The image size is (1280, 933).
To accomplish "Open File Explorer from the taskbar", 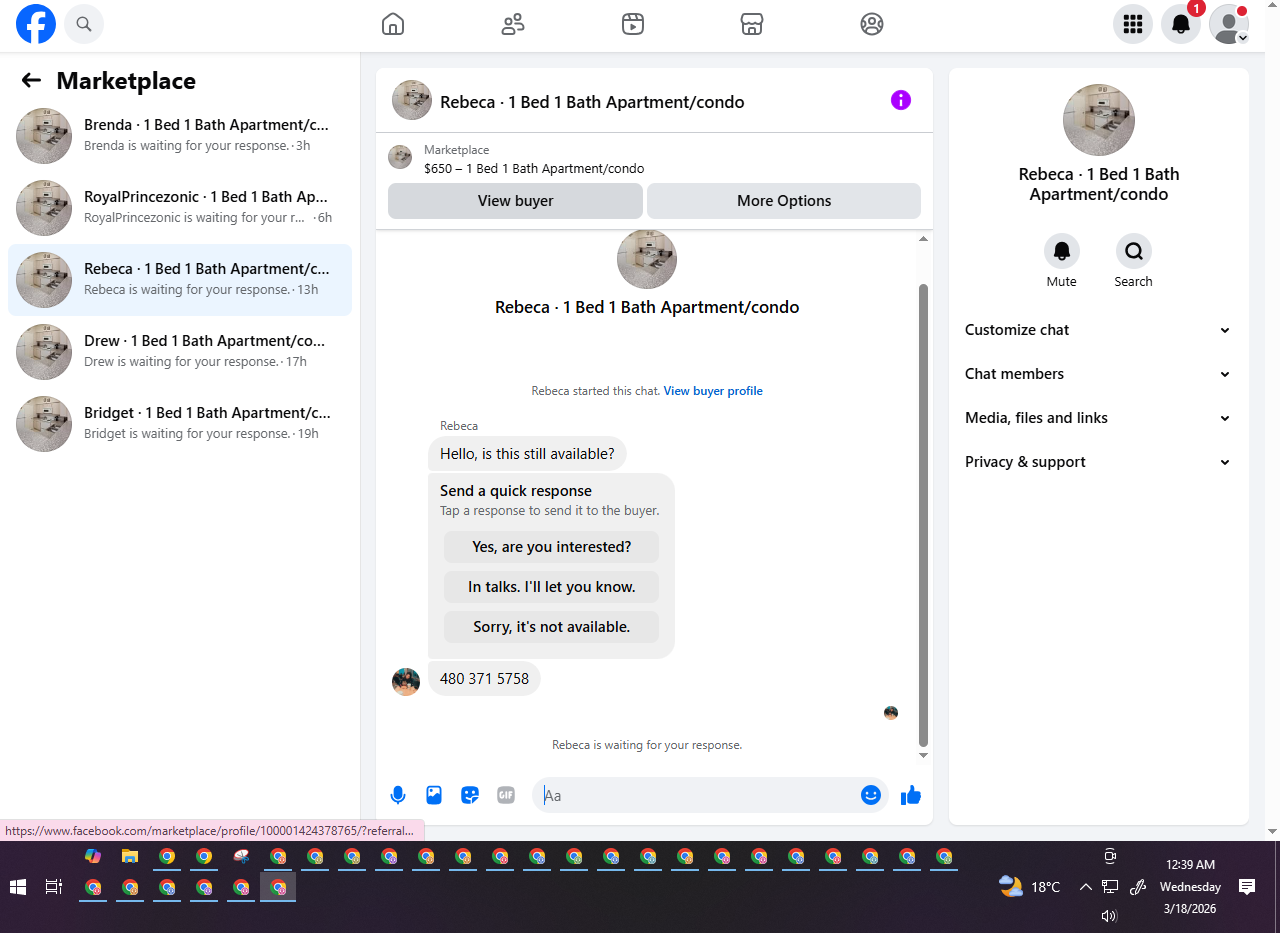I will point(130,857).
